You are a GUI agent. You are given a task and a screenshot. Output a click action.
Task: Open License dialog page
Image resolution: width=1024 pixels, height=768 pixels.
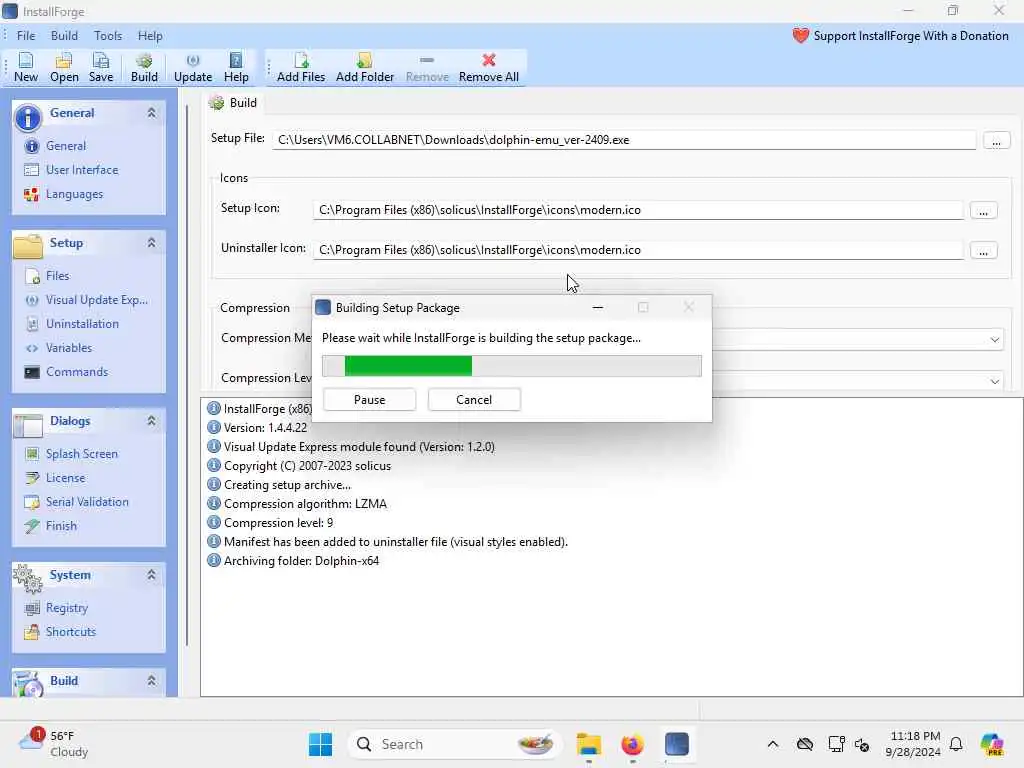pyautogui.click(x=65, y=478)
